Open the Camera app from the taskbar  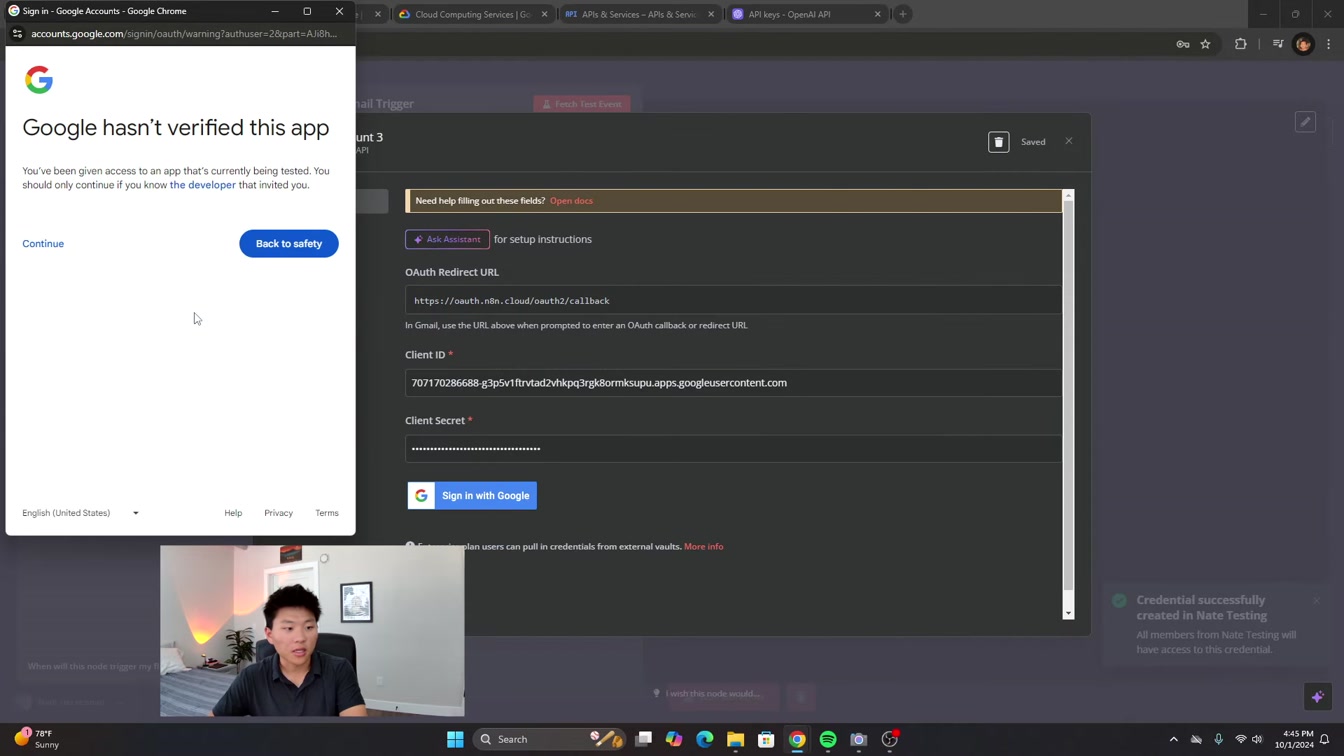pos(859,740)
